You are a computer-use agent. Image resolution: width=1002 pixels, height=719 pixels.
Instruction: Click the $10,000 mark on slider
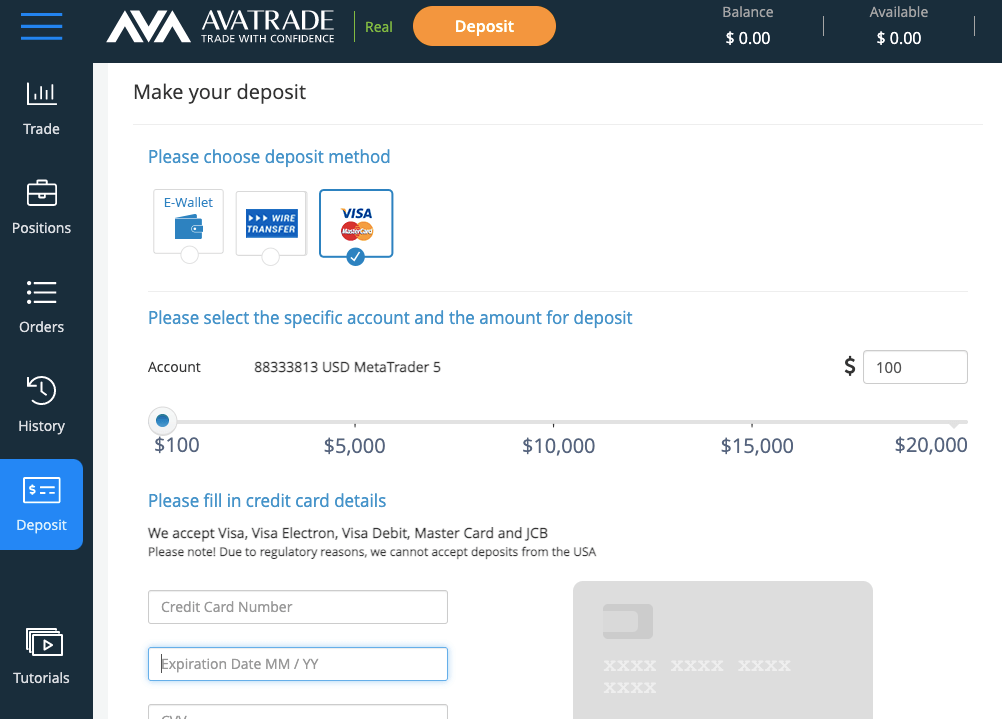tap(559, 445)
